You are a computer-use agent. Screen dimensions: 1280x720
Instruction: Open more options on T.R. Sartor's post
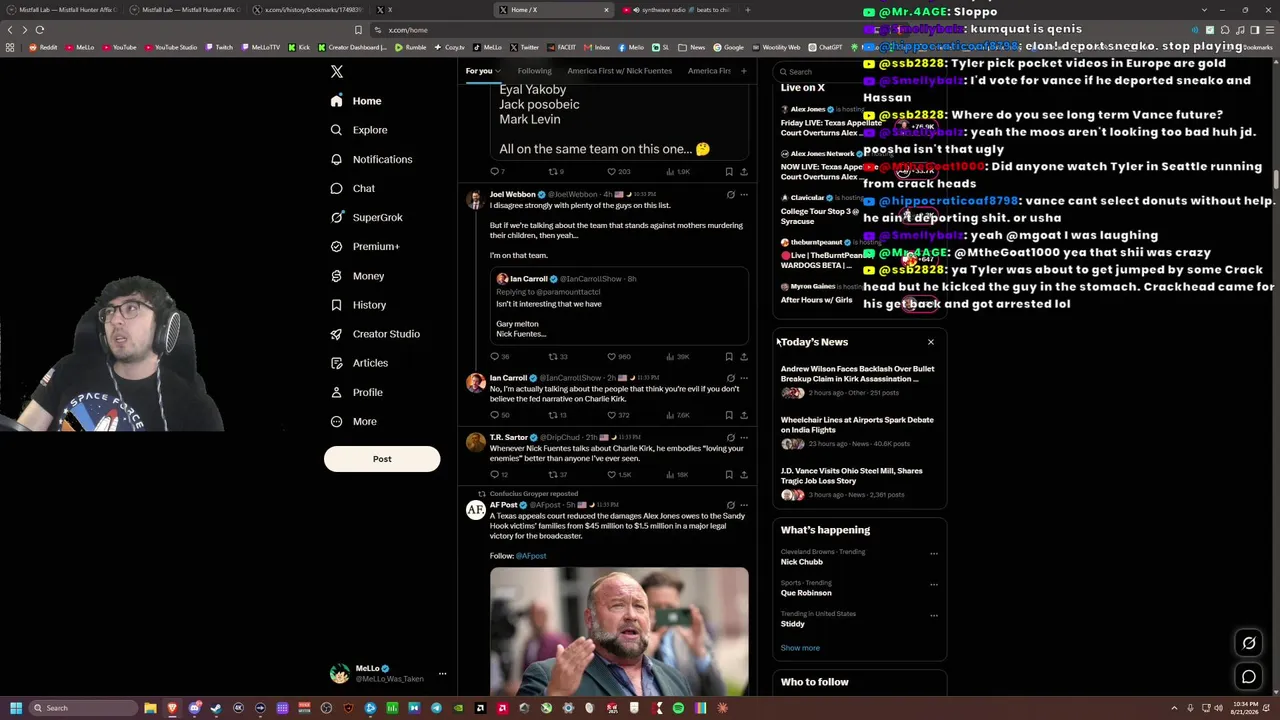click(x=744, y=437)
